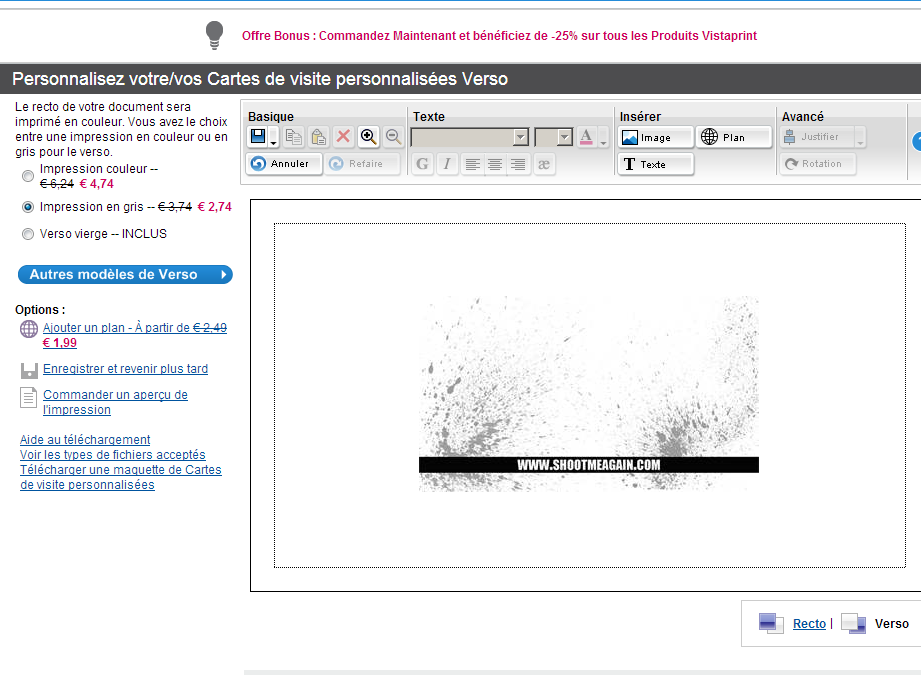Open Voir les types de fichiers acceptés

(x=113, y=455)
